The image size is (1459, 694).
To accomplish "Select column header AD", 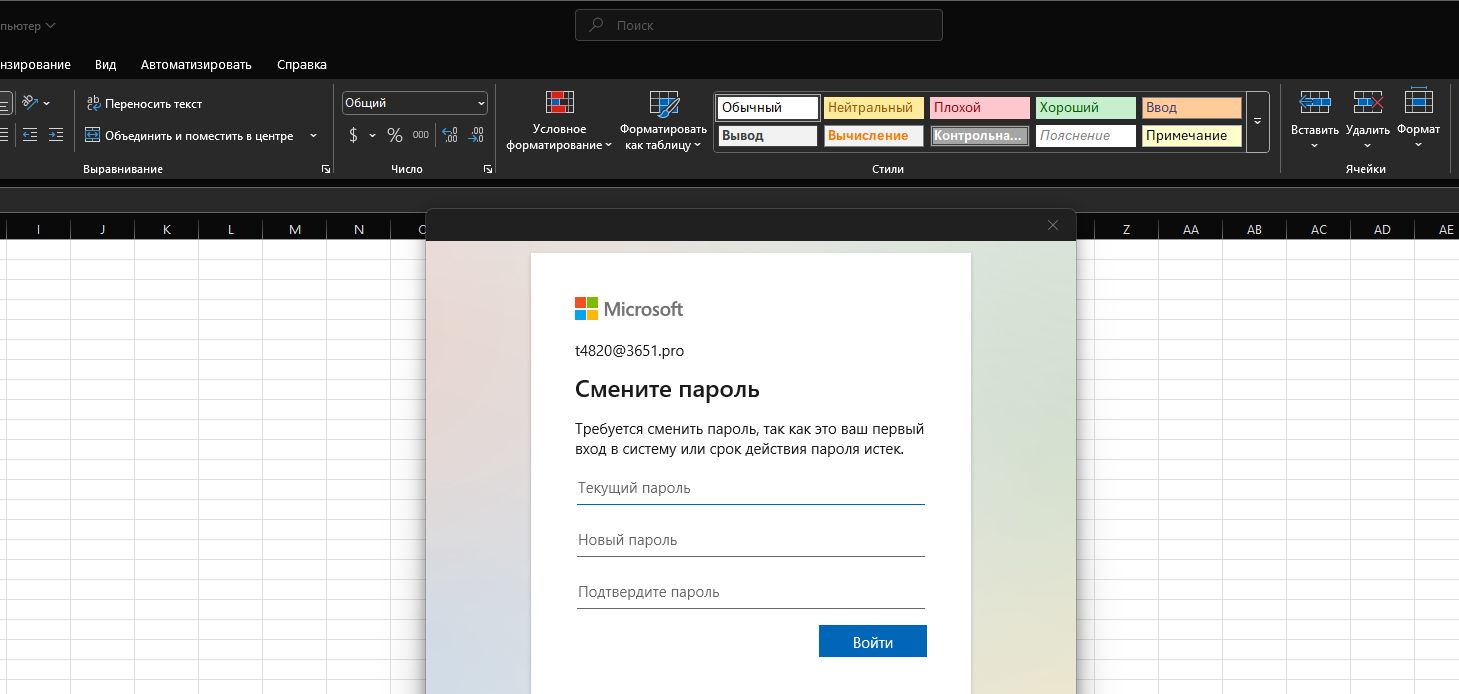I will click(1382, 230).
